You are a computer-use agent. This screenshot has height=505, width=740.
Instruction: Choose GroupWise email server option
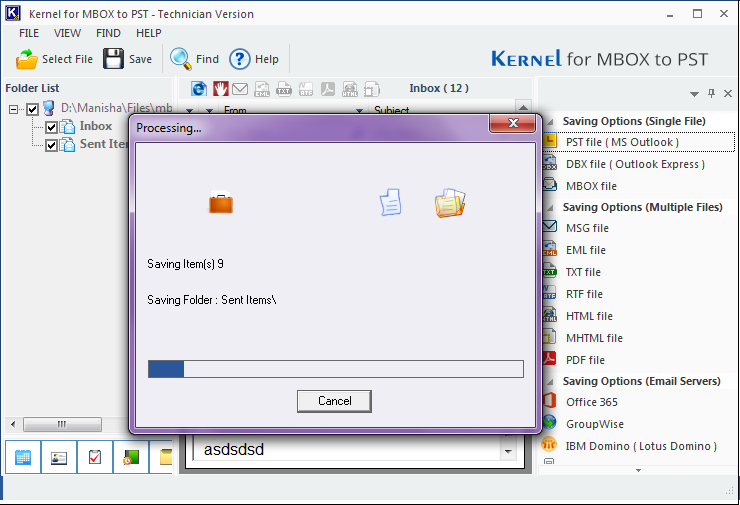595,424
